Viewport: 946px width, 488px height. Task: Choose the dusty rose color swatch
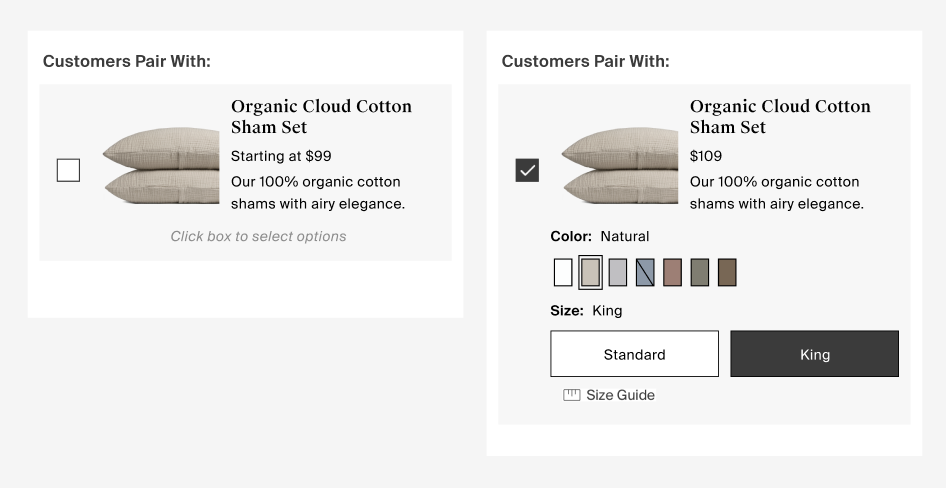click(672, 272)
